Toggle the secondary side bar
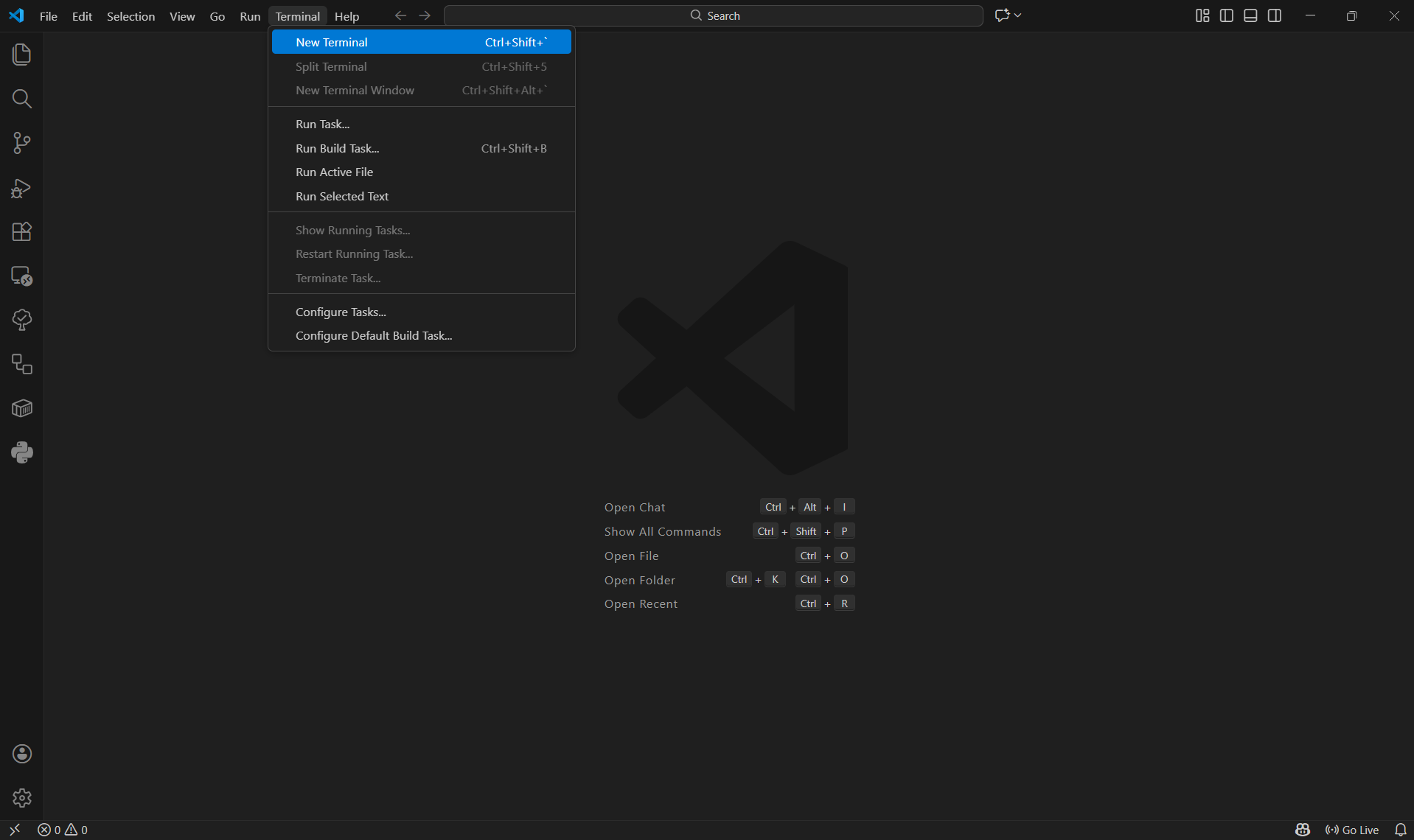 [1275, 15]
